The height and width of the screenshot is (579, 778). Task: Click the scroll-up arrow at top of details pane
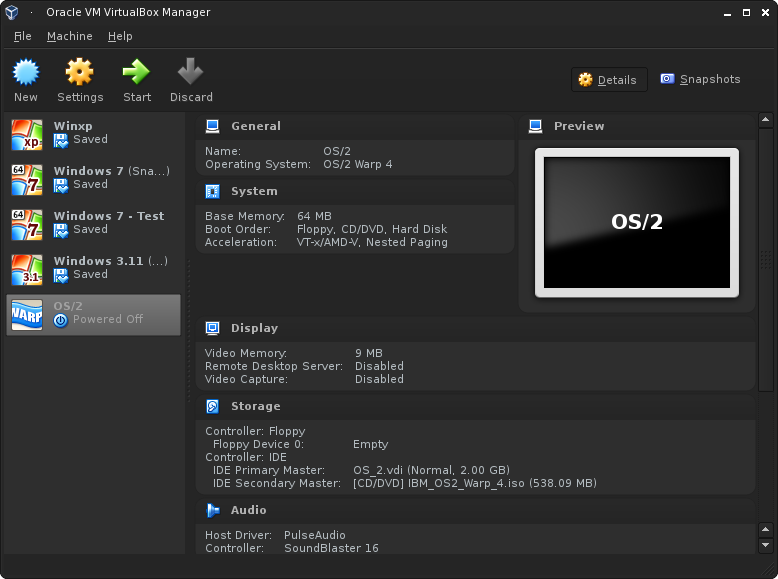click(x=766, y=120)
